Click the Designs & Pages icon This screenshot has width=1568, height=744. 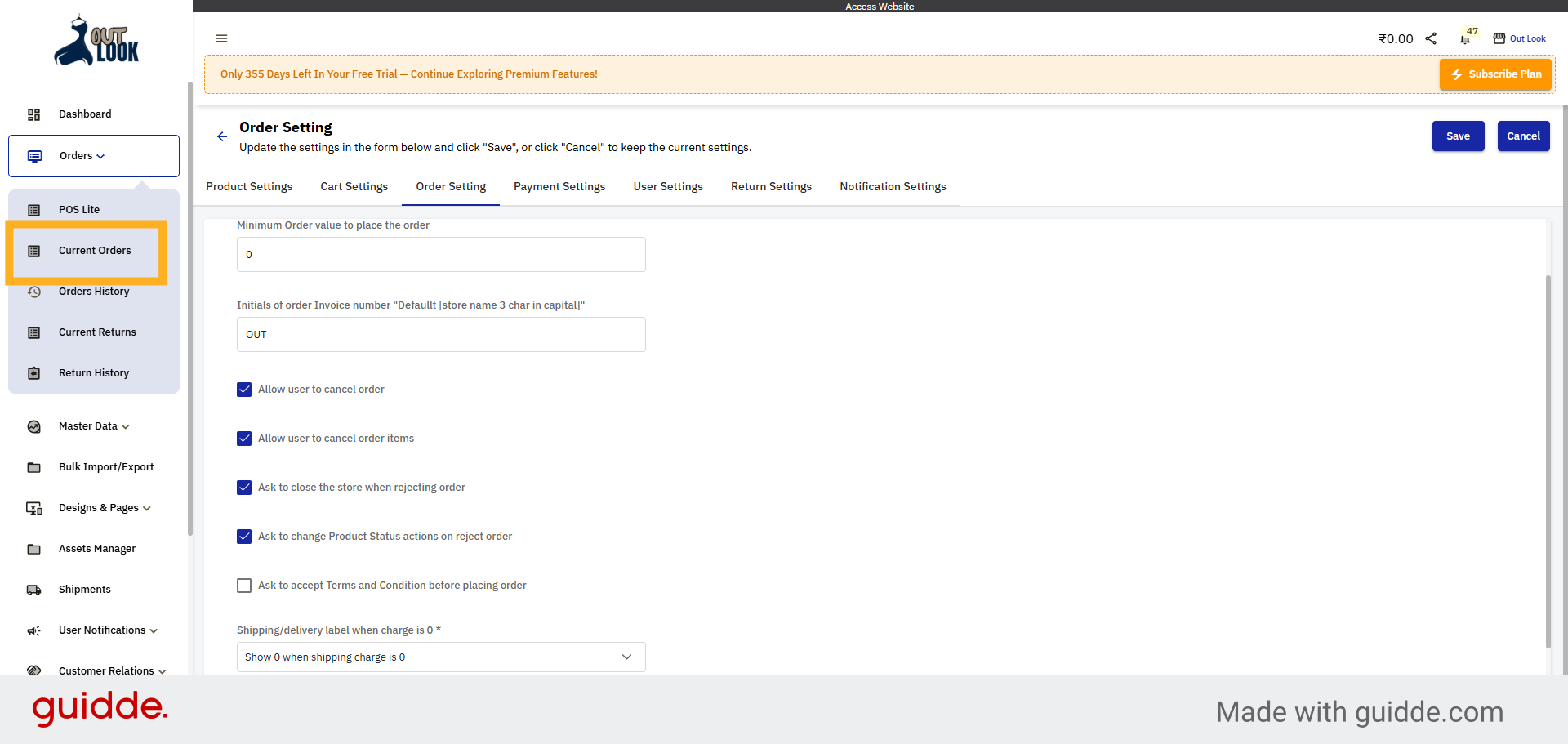coord(33,508)
